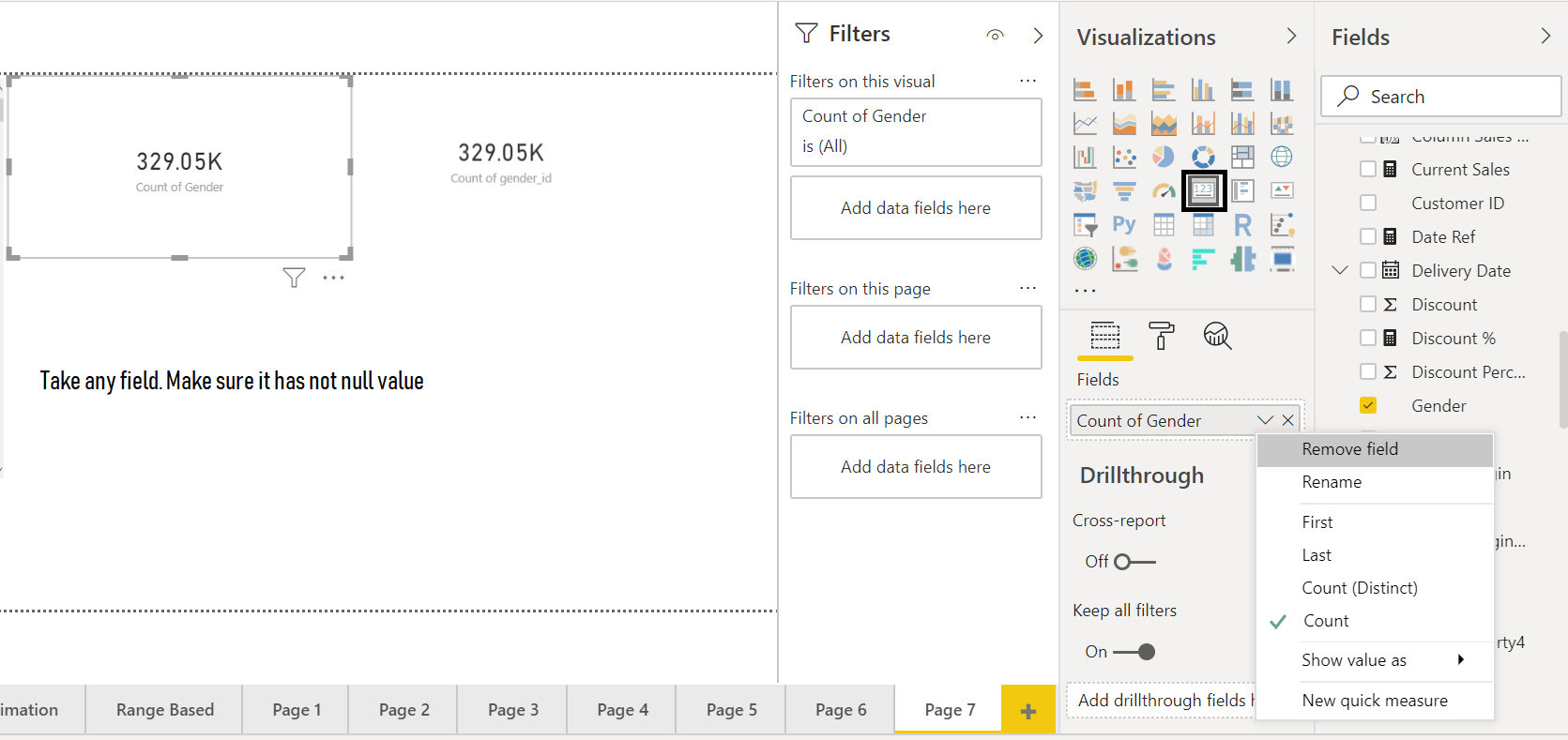Expand the Delivery Date hierarchy
Image resolution: width=1568 pixels, height=740 pixels.
[x=1340, y=270]
